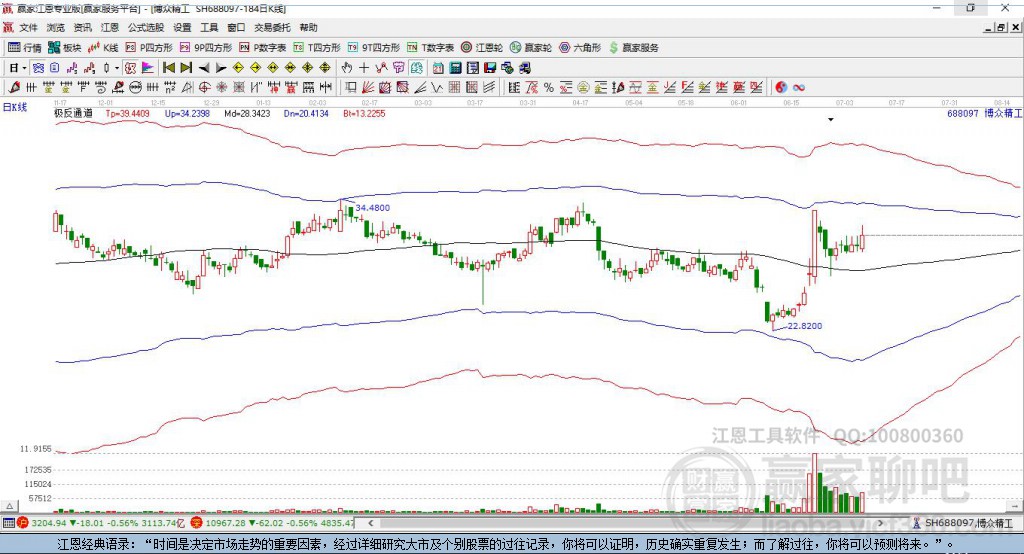Click the scrollbar left arrow button
Viewport: 1024px width, 554px height.
point(370,523)
